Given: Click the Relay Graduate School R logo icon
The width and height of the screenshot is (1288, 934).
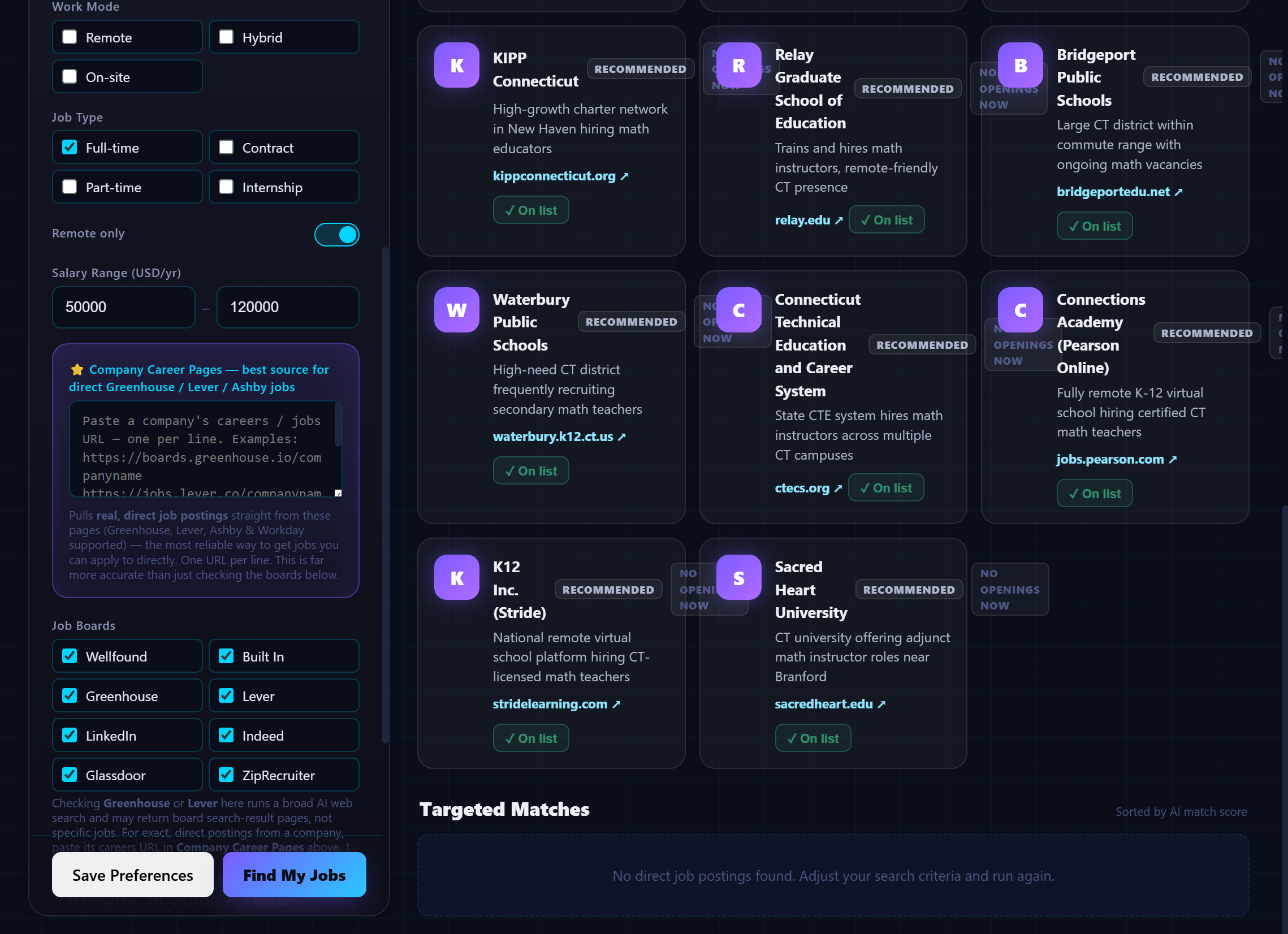Looking at the screenshot, I should pos(738,65).
